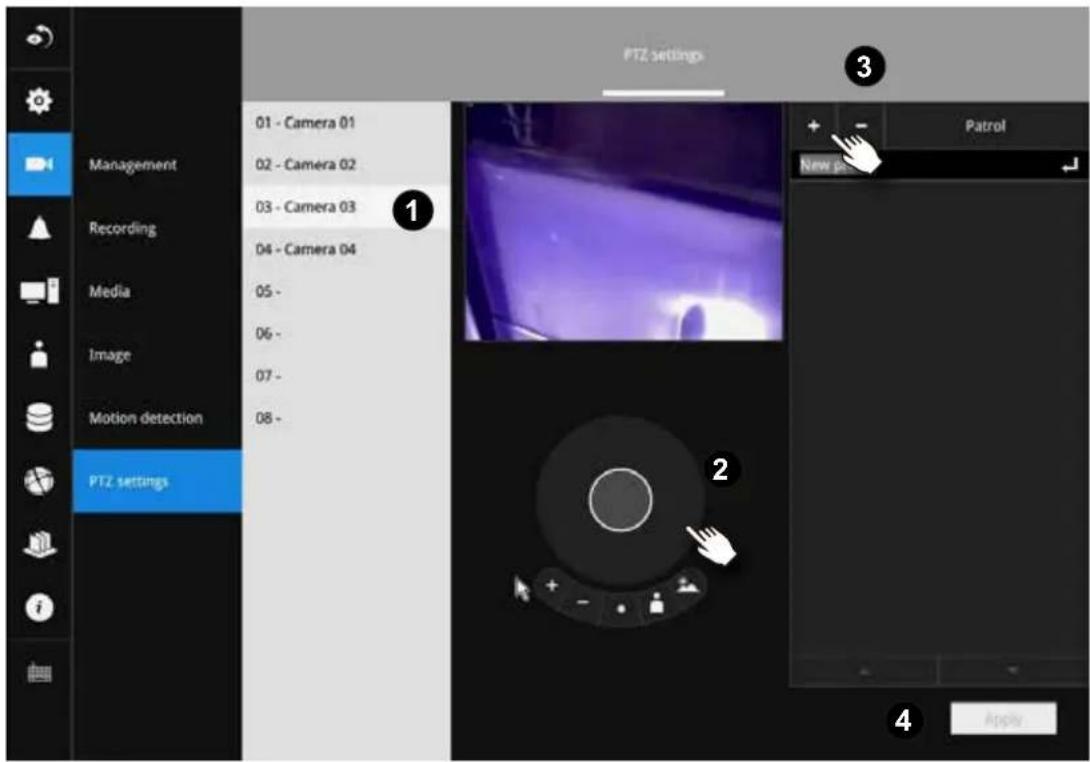Open the Management menu item
The width and height of the screenshot is (1090, 762).
click(x=133, y=165)
